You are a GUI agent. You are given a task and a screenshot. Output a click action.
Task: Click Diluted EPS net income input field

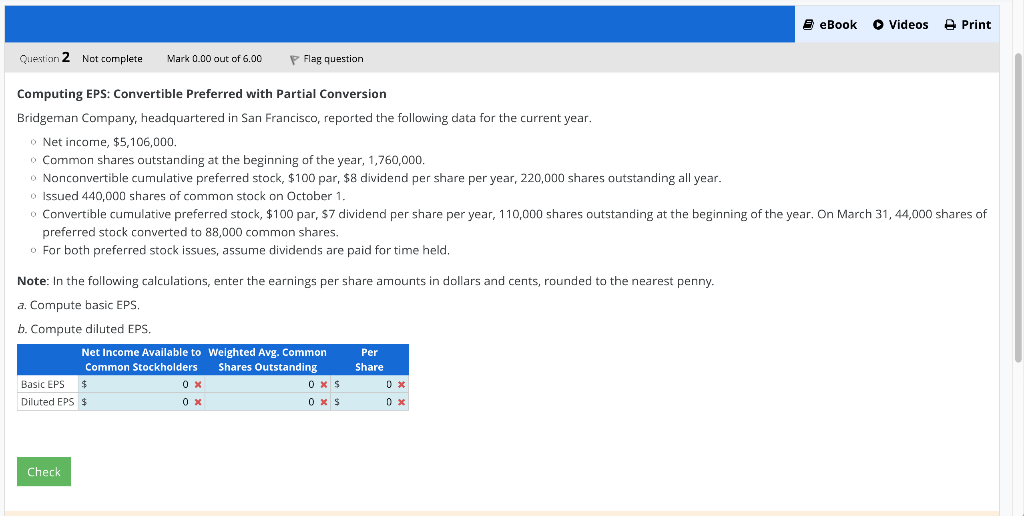[140, 402]
